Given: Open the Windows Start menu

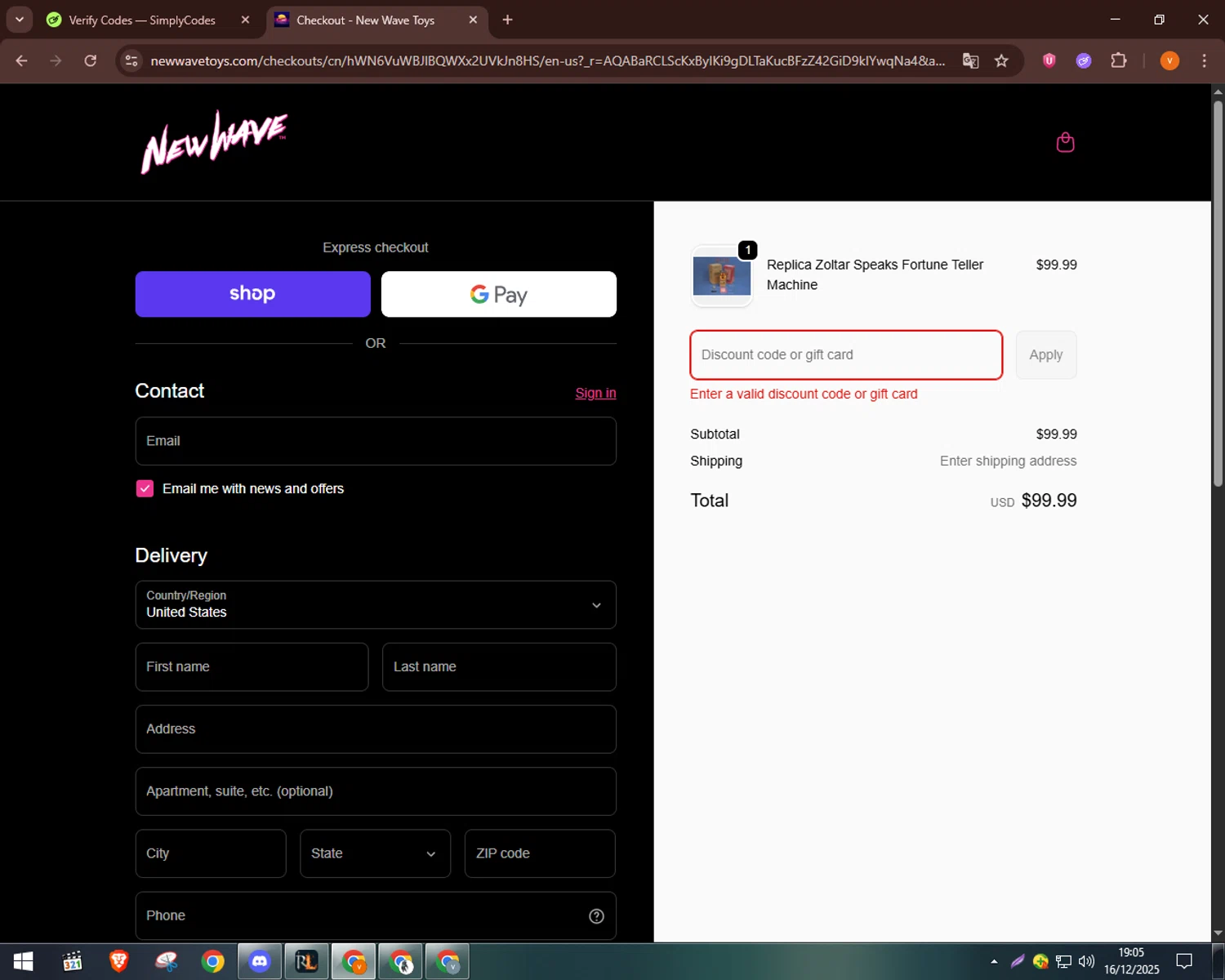Looking at the screenshot, I should click(23, 962).
